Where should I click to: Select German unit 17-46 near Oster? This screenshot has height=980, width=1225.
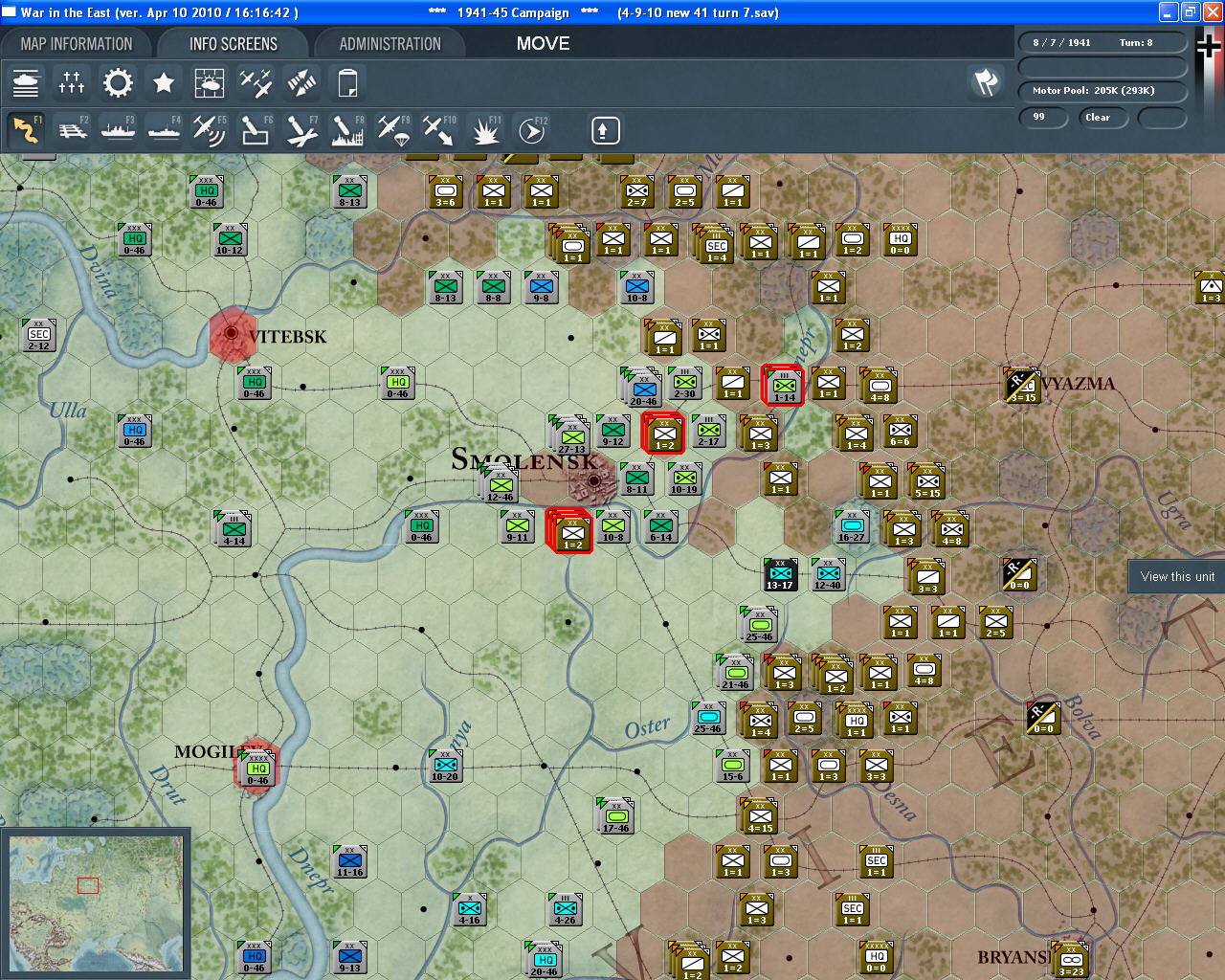pyautogui.click(x=615, y=816)
